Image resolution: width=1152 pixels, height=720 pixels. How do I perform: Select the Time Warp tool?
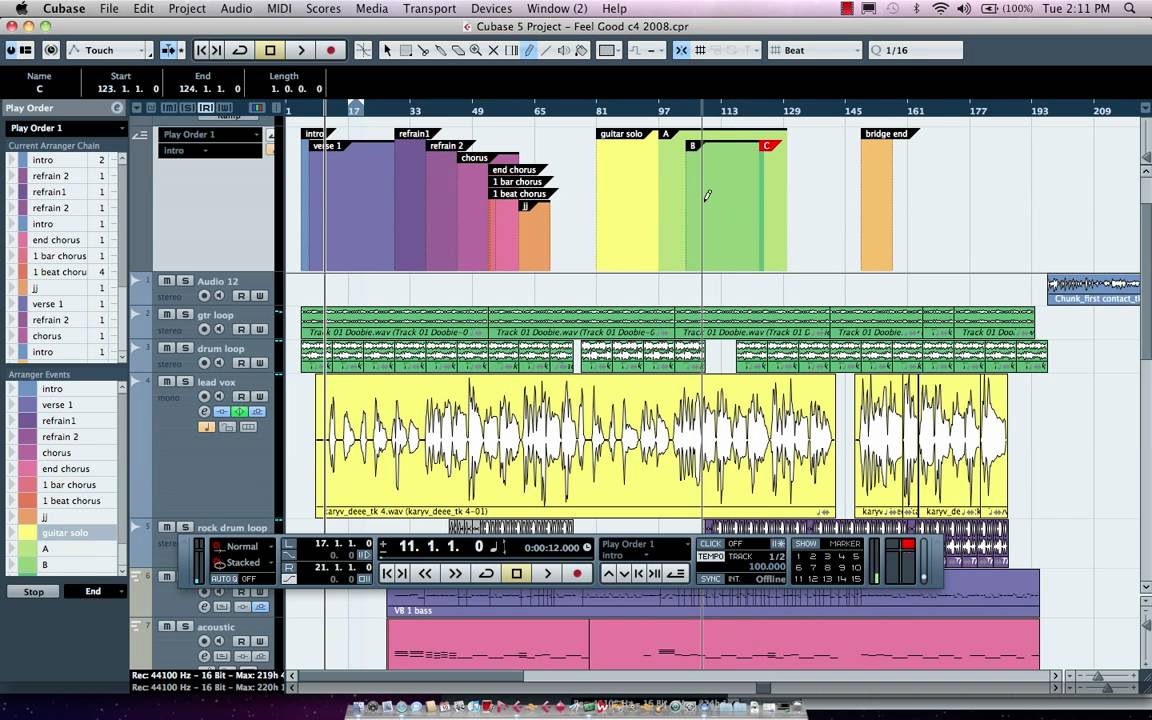pos(511,50)
